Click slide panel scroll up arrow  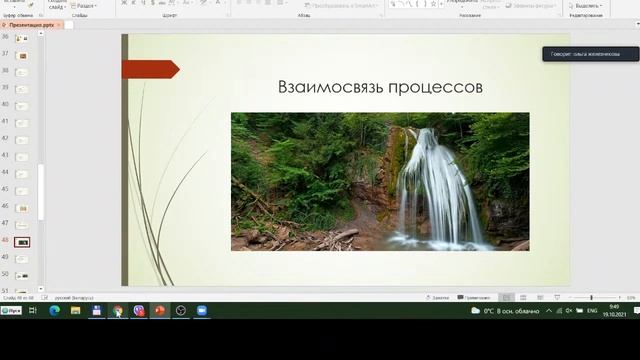[x=41, y=33]
